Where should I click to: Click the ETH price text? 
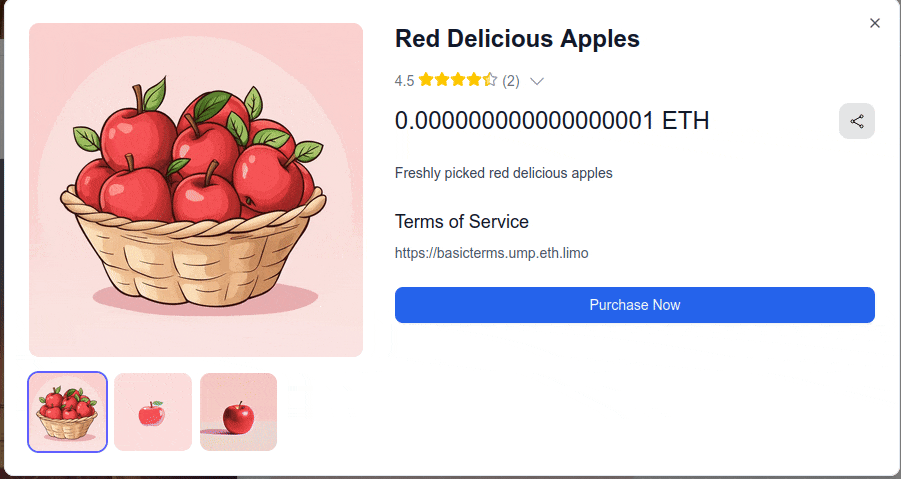552,121
